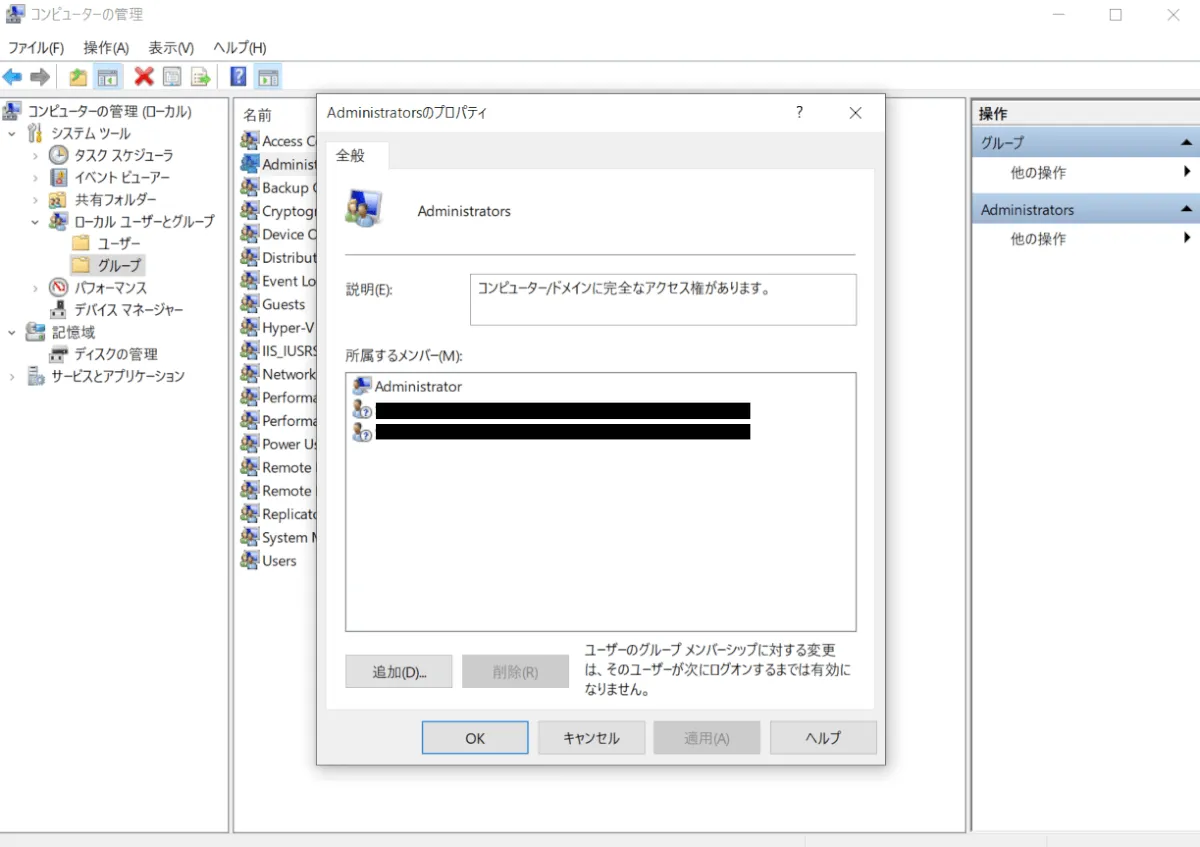Screen dimensions: 1200x847
Task: Toggle the Show/Hide Console Tree toolbar icon
Action: [x=108, y=77]
